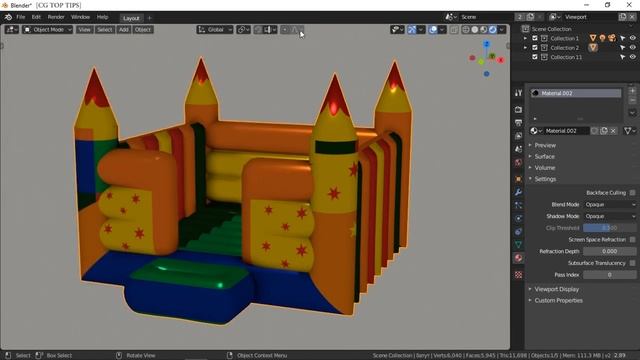Open the shading options dropdown arrow
This screenshot has height=360, width=640.
click(502, 29)
